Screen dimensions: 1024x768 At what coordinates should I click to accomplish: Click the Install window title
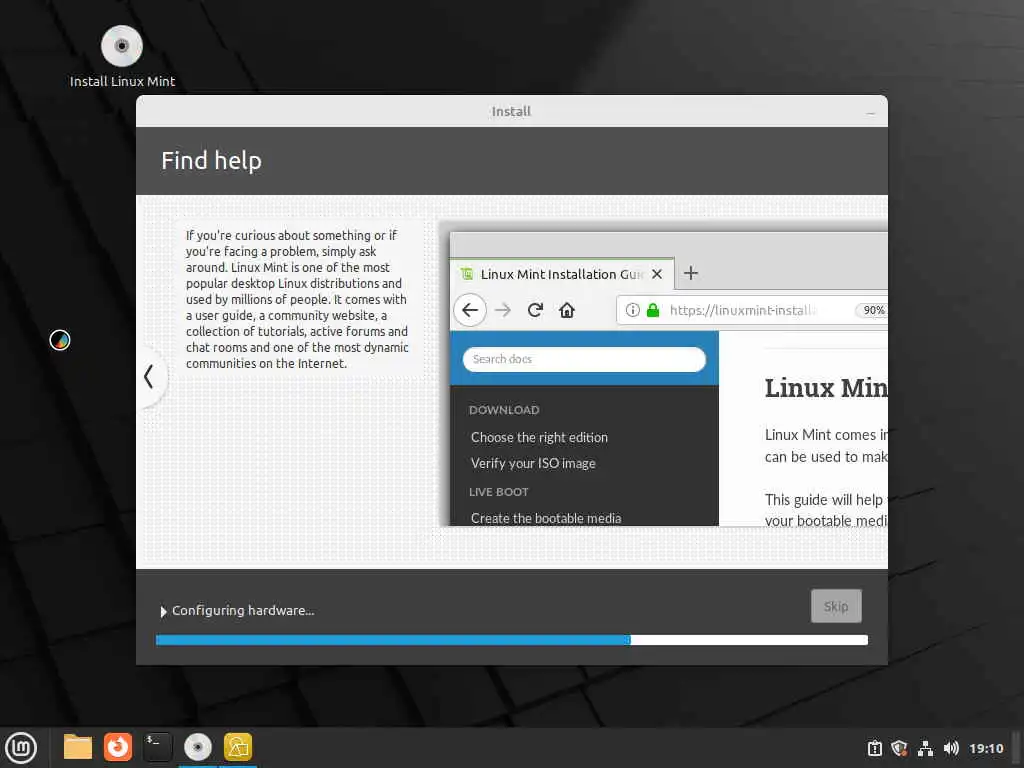pos(511,112)
